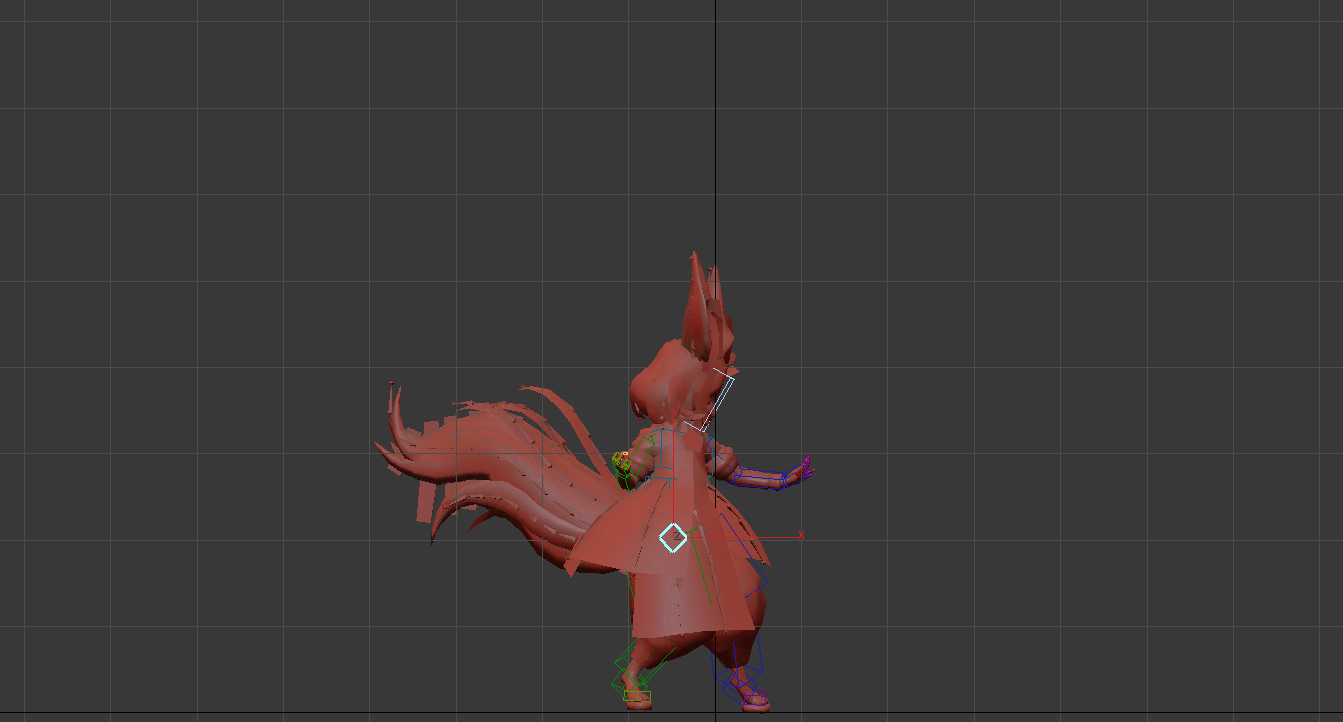Select the red X axis label
Viewport: 1343px width, 722px height.
801,536
